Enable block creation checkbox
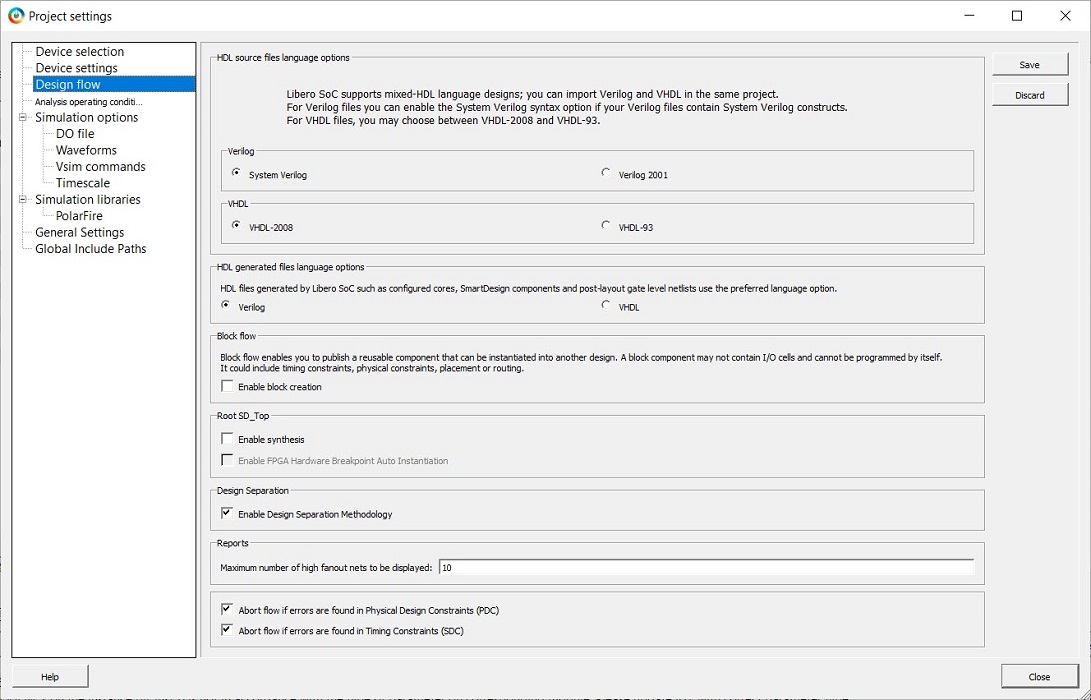Viewport: 1091px width, 700px height. point(228,387)
